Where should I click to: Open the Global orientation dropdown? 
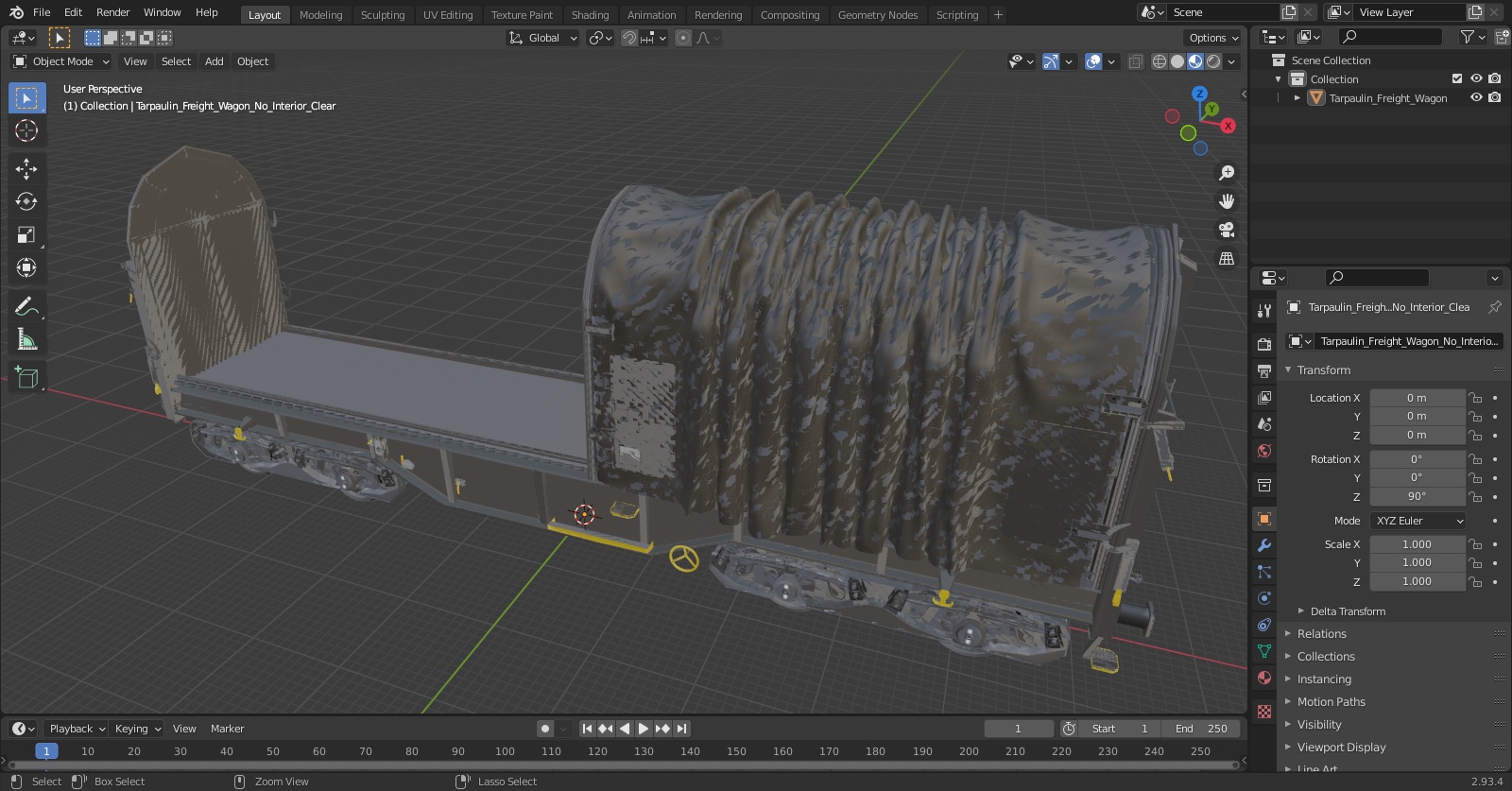point(542,38)
